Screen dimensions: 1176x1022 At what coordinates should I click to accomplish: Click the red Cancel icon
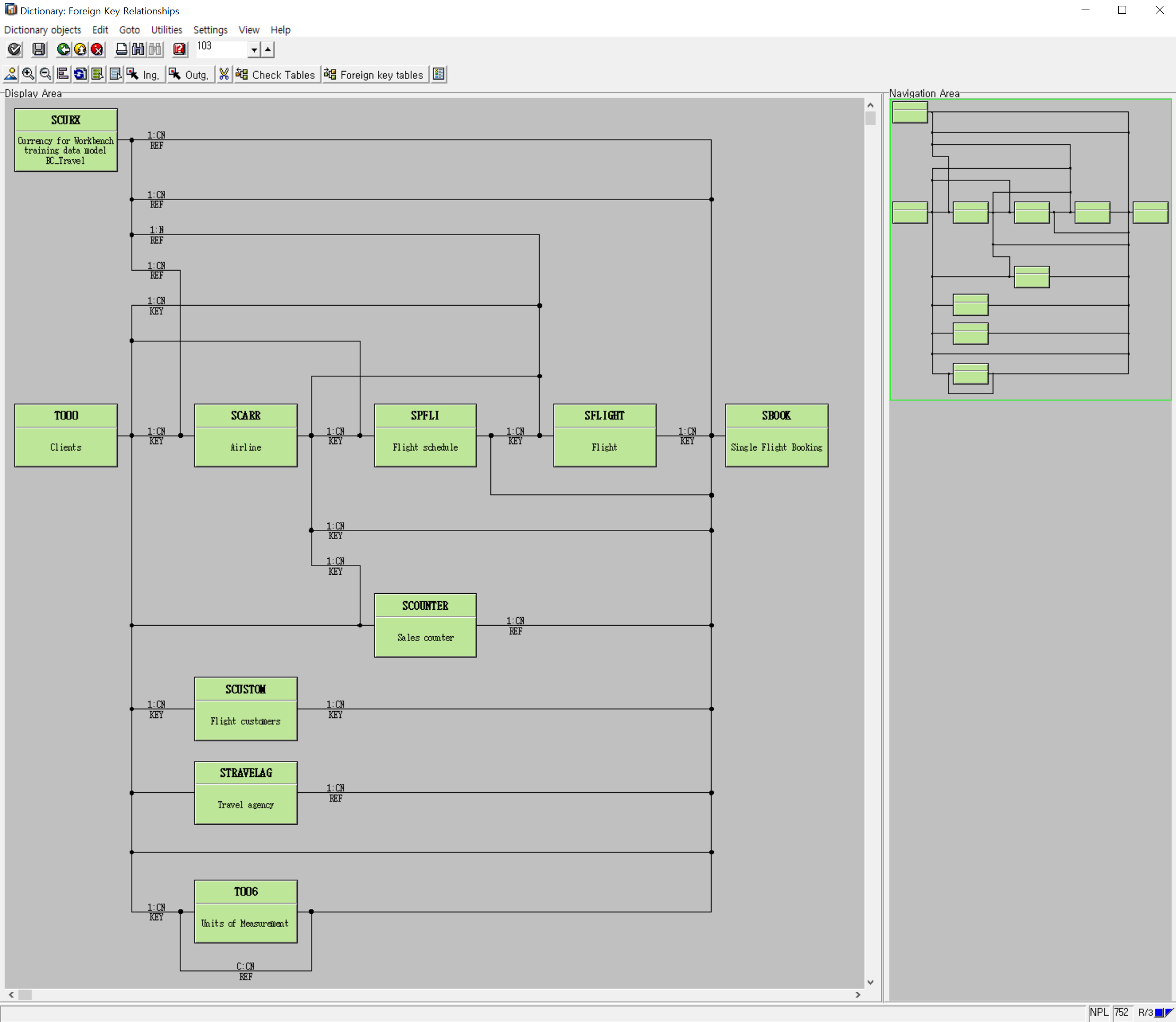click(x=98, y=50)
